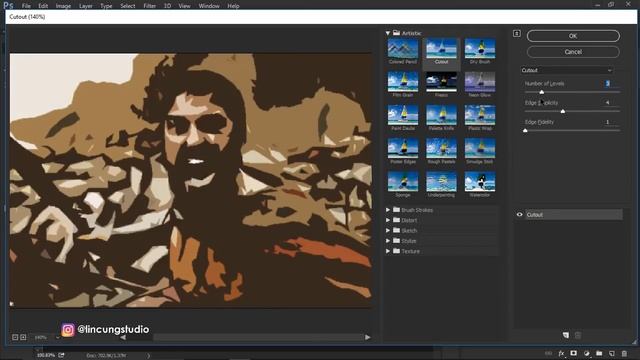The height and width of the screenshot is (360, 640).
Task: Click the link layers icon
Action: coord(549,353)
